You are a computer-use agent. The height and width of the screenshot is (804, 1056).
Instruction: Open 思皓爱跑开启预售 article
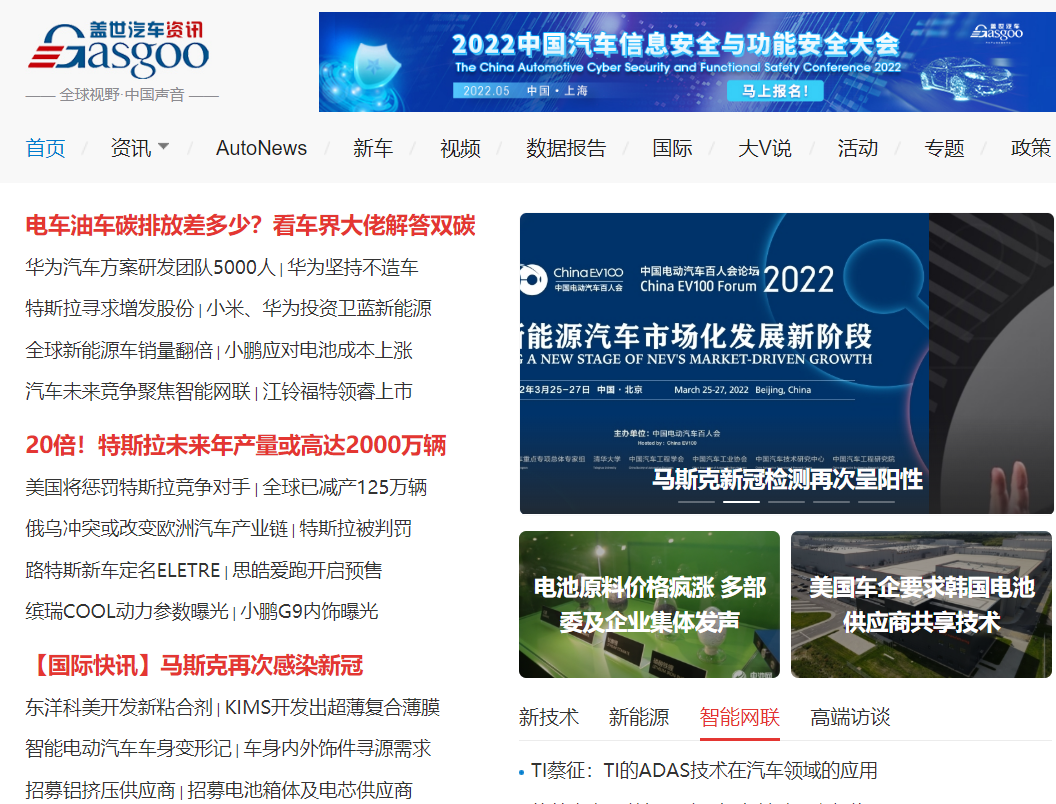[307, 570]
